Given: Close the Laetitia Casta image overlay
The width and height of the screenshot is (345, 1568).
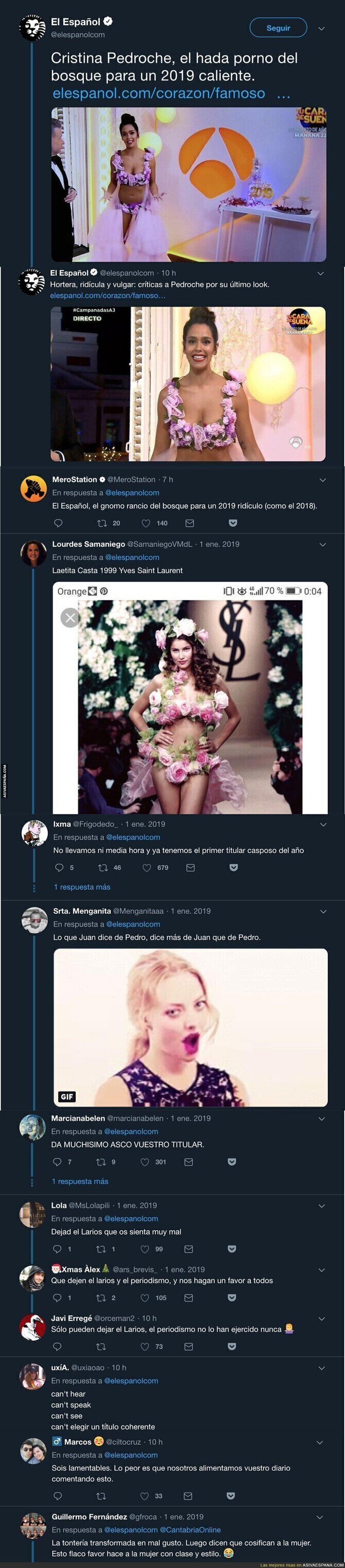Looking at the screenshot, I should click(x=70, y=618).
